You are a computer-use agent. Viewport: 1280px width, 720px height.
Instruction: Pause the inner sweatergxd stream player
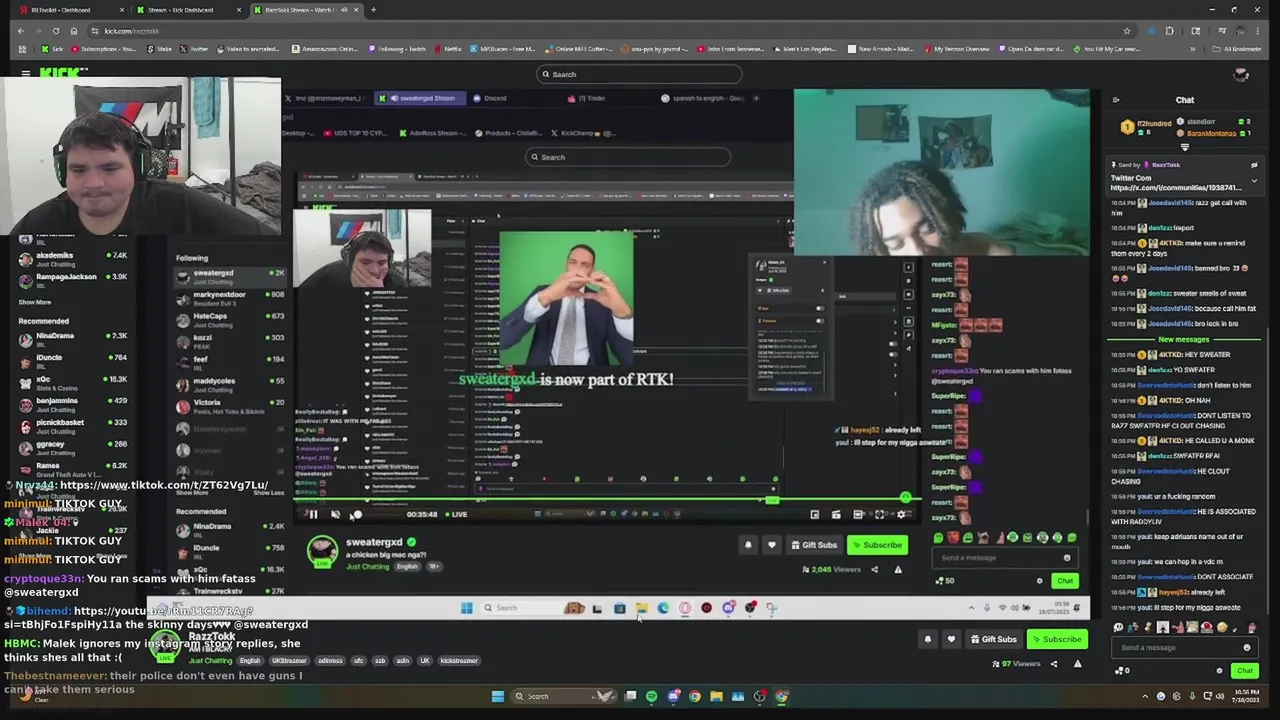point(312,514)
